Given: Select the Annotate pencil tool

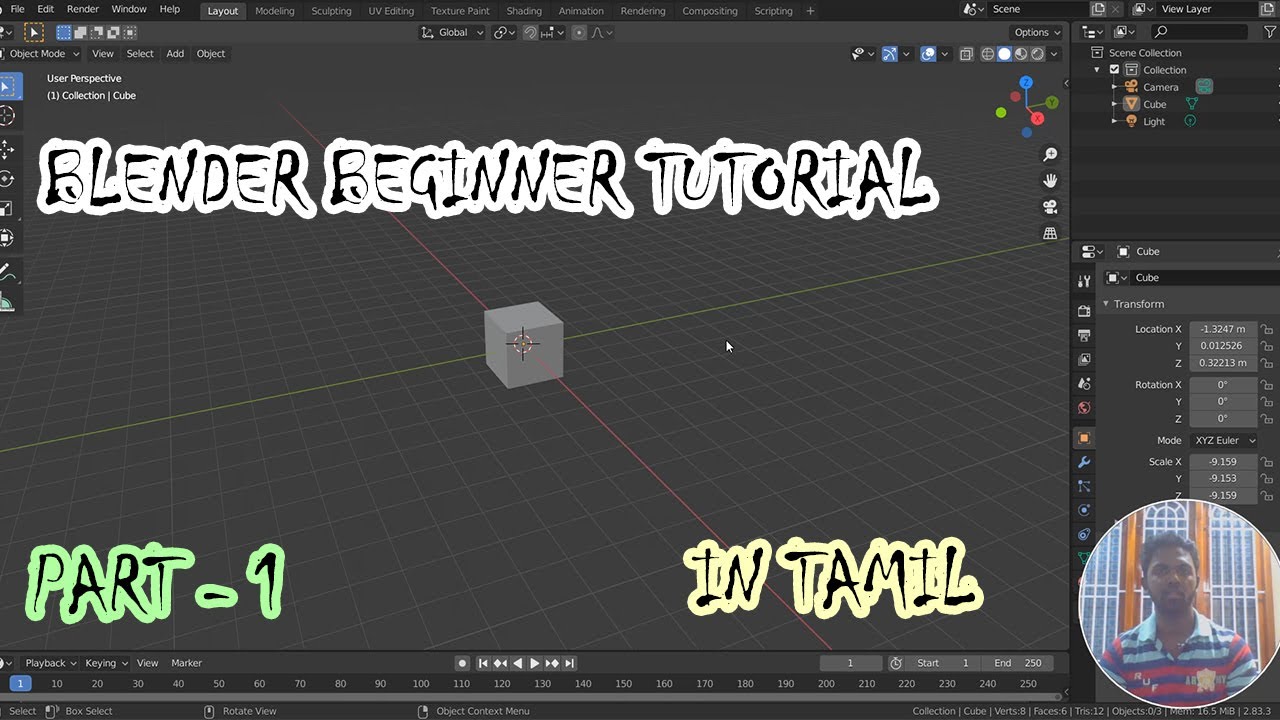Looking at the screenshot, I should pyautogui.click(x=7, y=273).
